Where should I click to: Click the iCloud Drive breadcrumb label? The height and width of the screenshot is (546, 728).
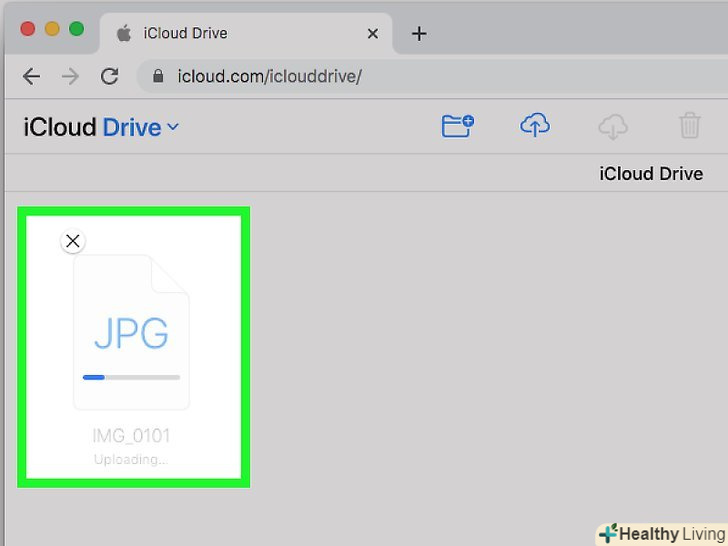(x=651, y=174)
